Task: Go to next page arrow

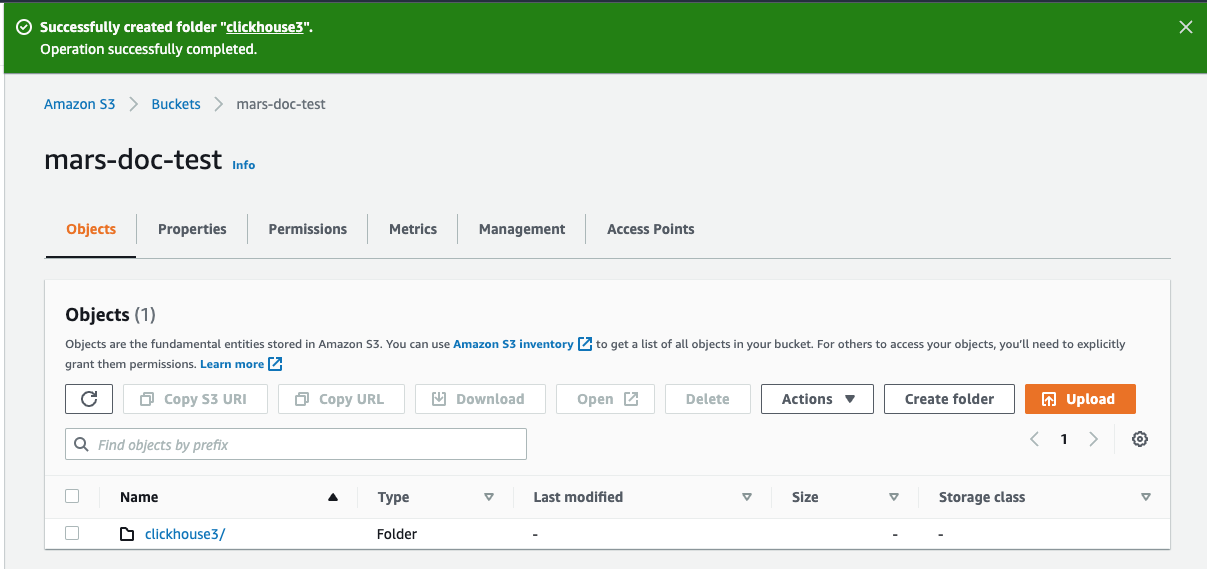Action: tap(1093, 439)
